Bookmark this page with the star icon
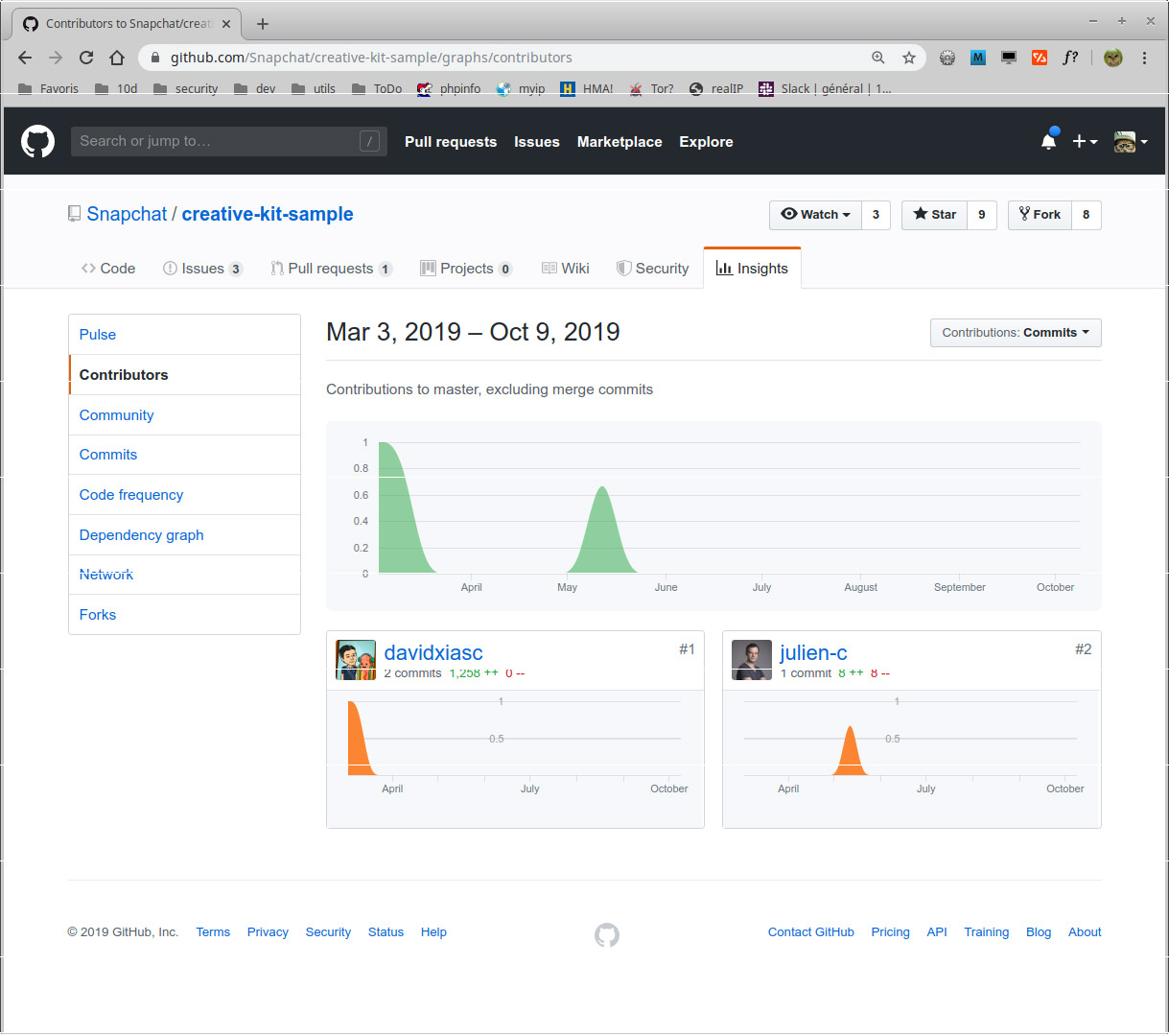This screenshot has height=1036, width=1169. (x=909, y=58)
